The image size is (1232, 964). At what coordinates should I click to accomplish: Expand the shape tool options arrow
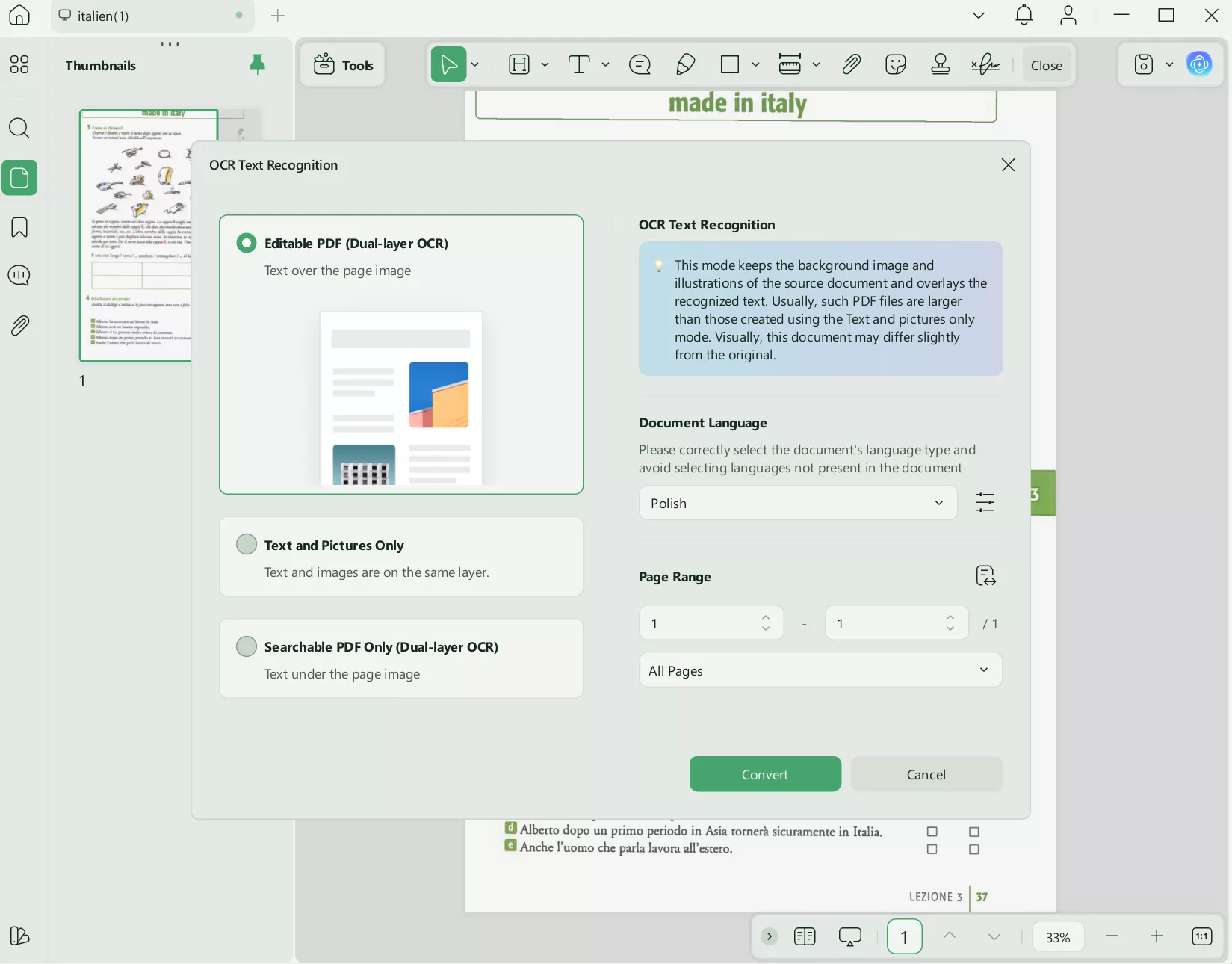click(x=755, y=65)
